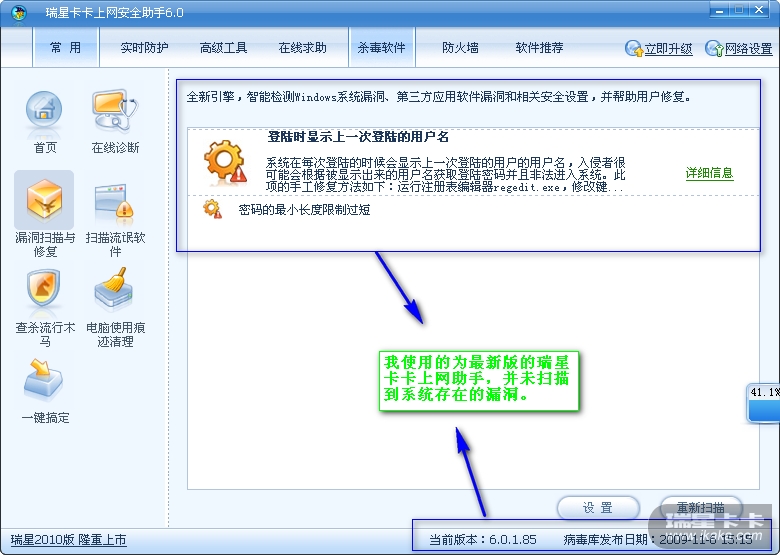Open the 扫描流氓软件 icon
Screen dimensions: 780x555
114,204
